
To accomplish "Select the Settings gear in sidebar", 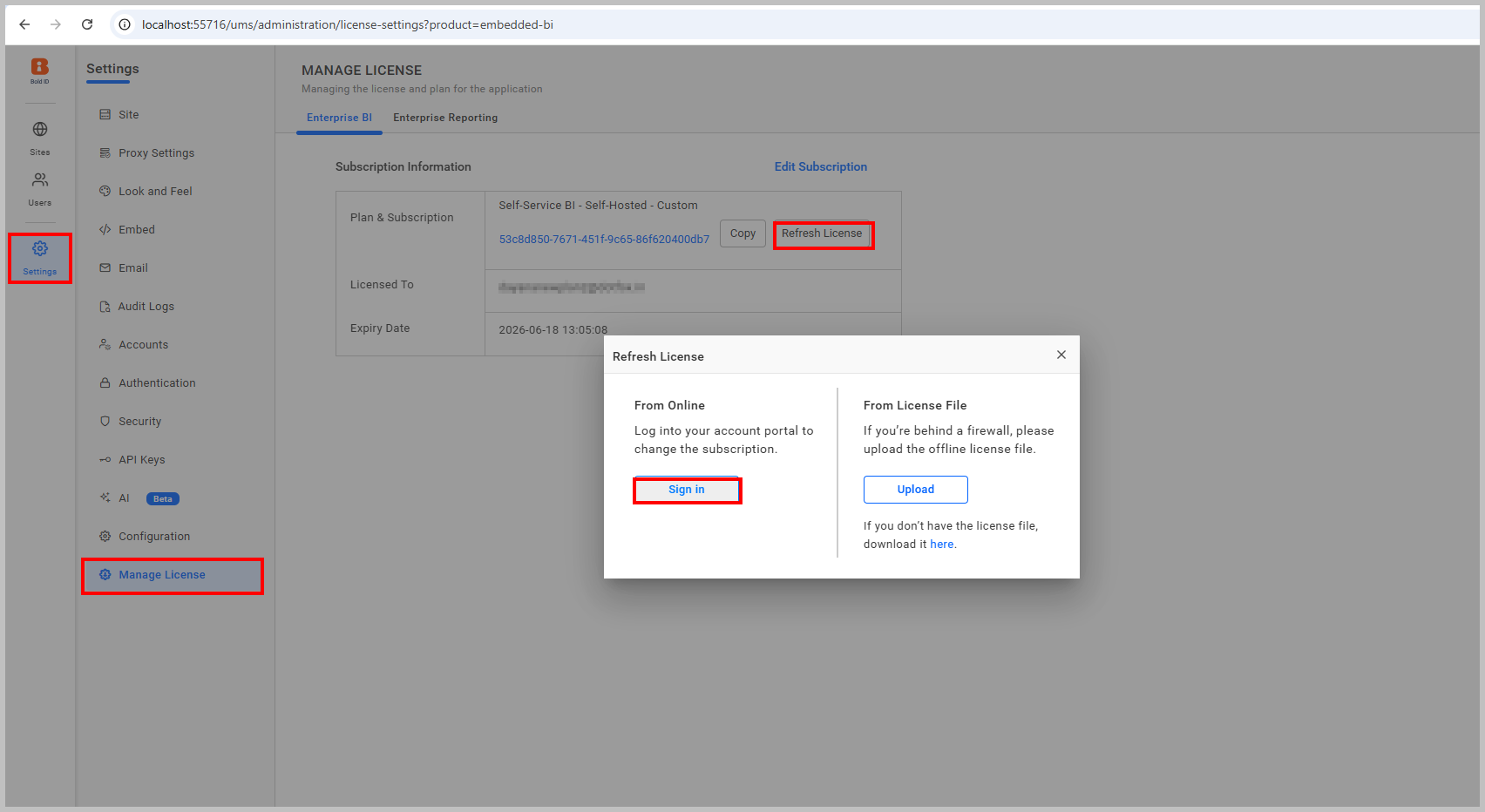I will point(39,257).
